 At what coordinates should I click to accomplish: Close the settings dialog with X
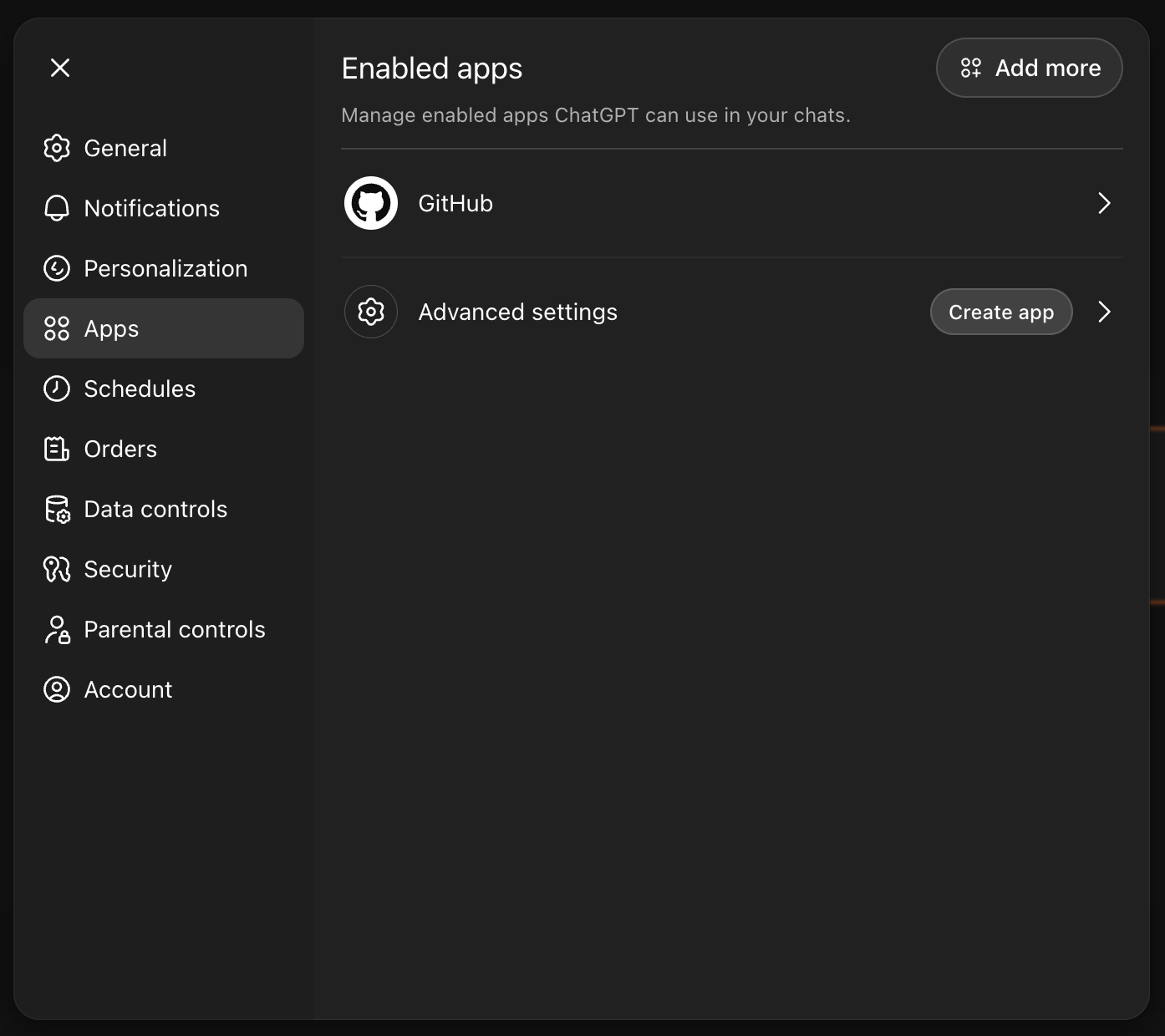click(x=59, y=68)
